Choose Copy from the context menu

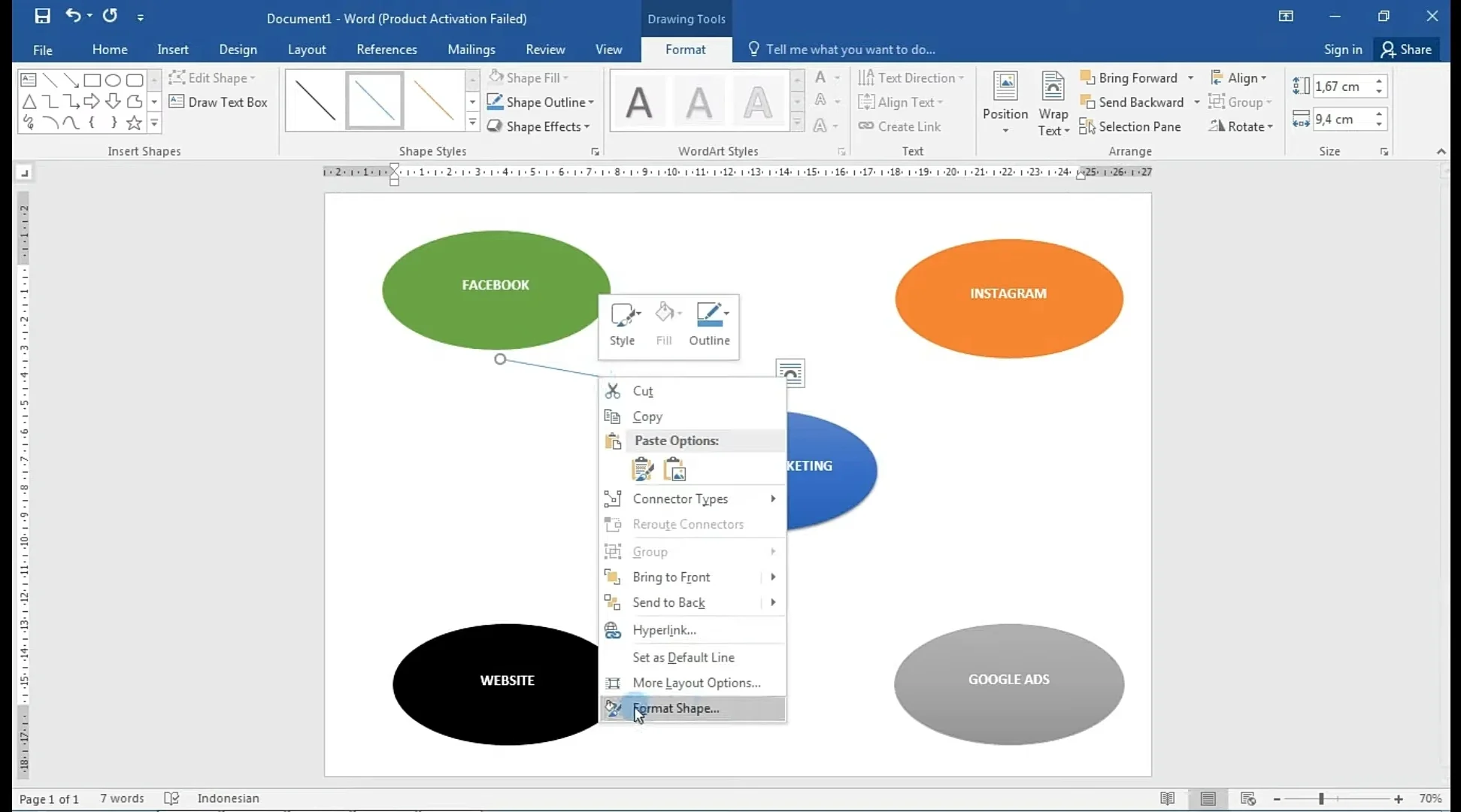[693, 417]
